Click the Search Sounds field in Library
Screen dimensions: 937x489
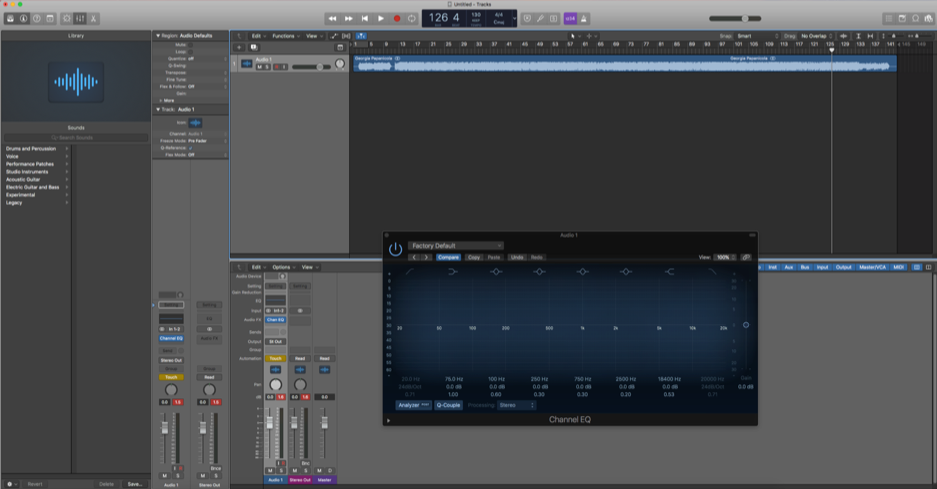(76, 137)
